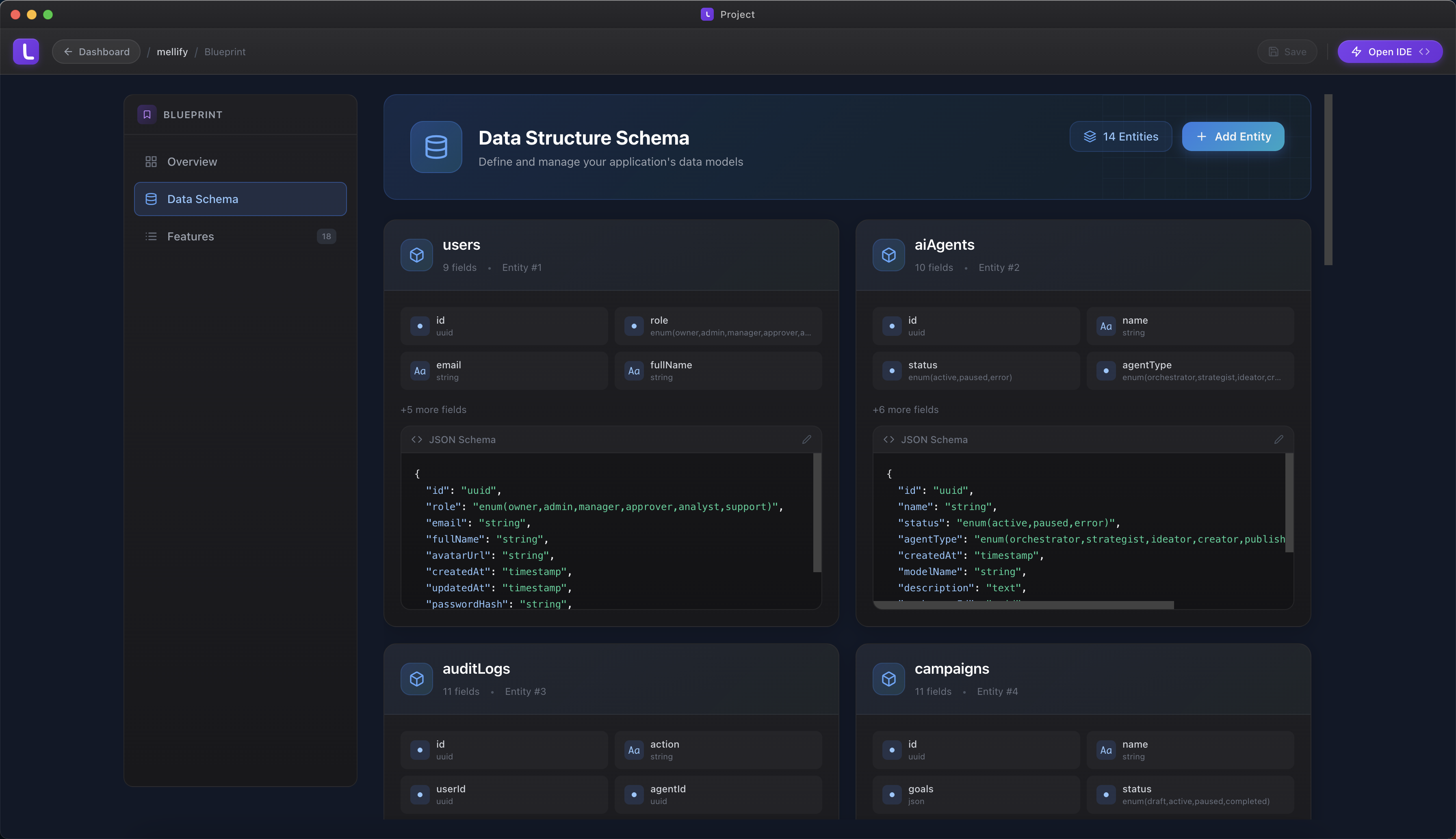Image resolution: width=1456 pixels, height=839 pixels.
Task: Click users JSON Schema header code icon
Action: (417, 440)
